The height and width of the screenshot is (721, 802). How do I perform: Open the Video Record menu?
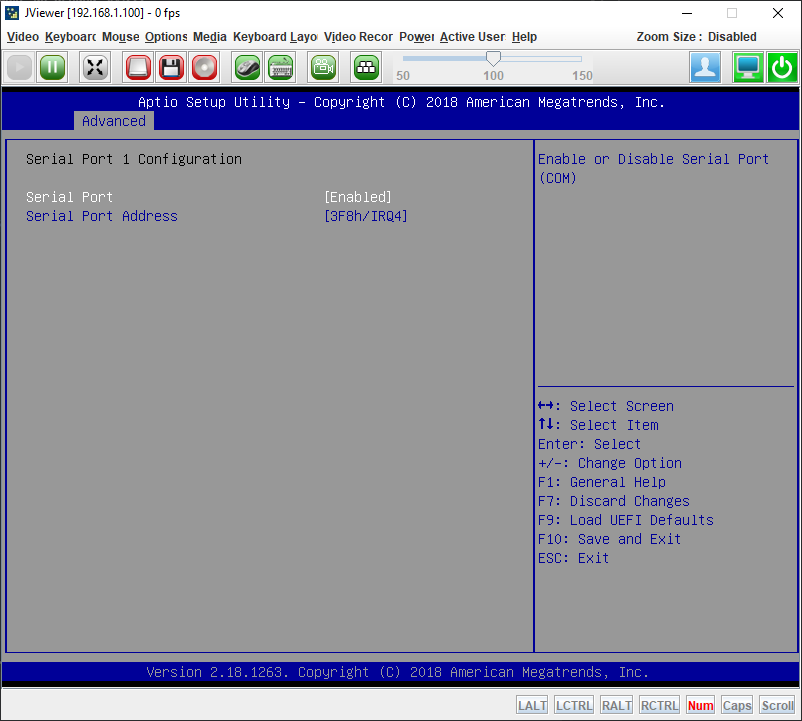pos(358,37)
